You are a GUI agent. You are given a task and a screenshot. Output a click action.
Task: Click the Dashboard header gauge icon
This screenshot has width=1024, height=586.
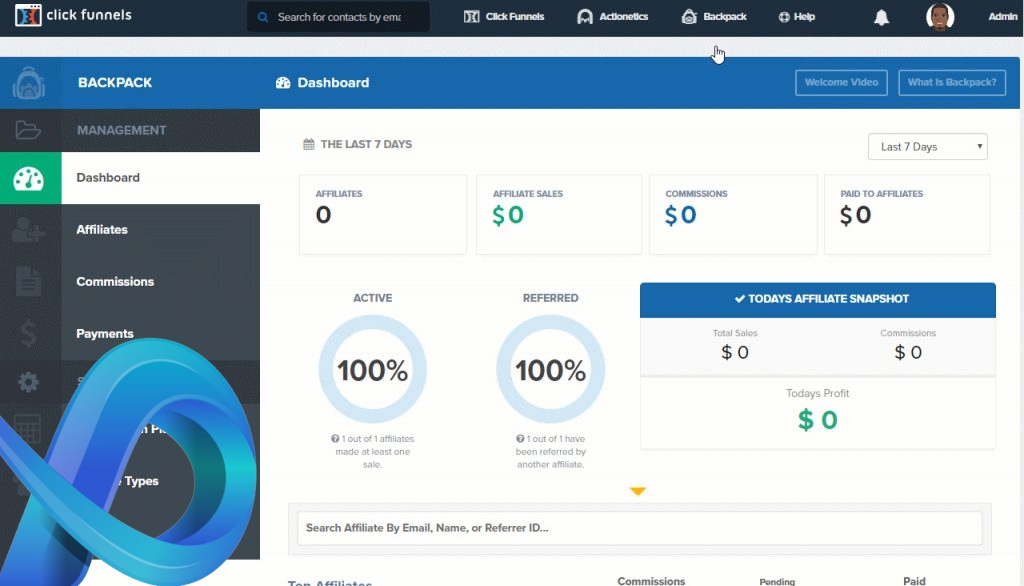click(283, 83)
